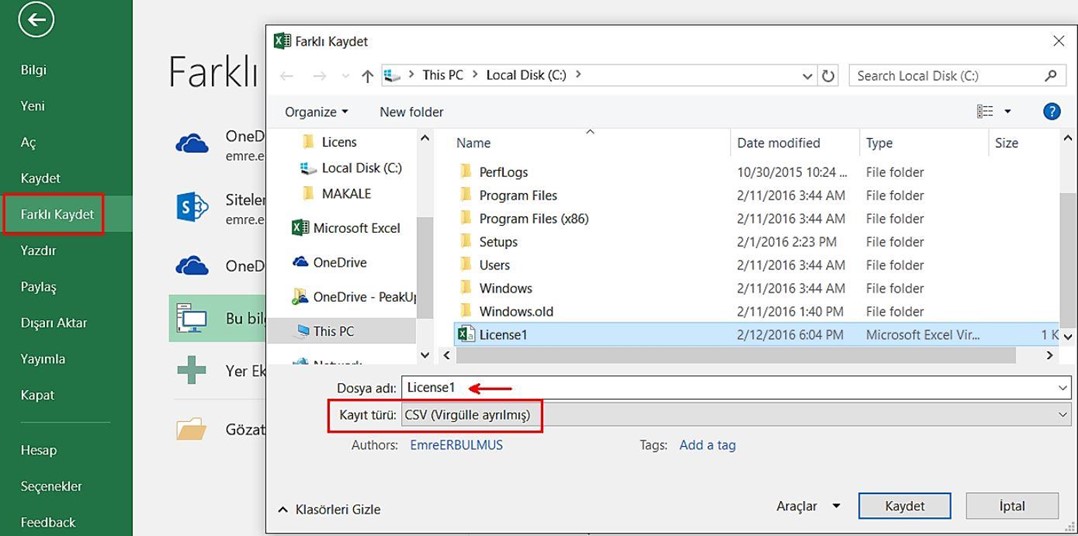
Task: Expand the view options dropdown arrow
Action: click(1008, 111)
